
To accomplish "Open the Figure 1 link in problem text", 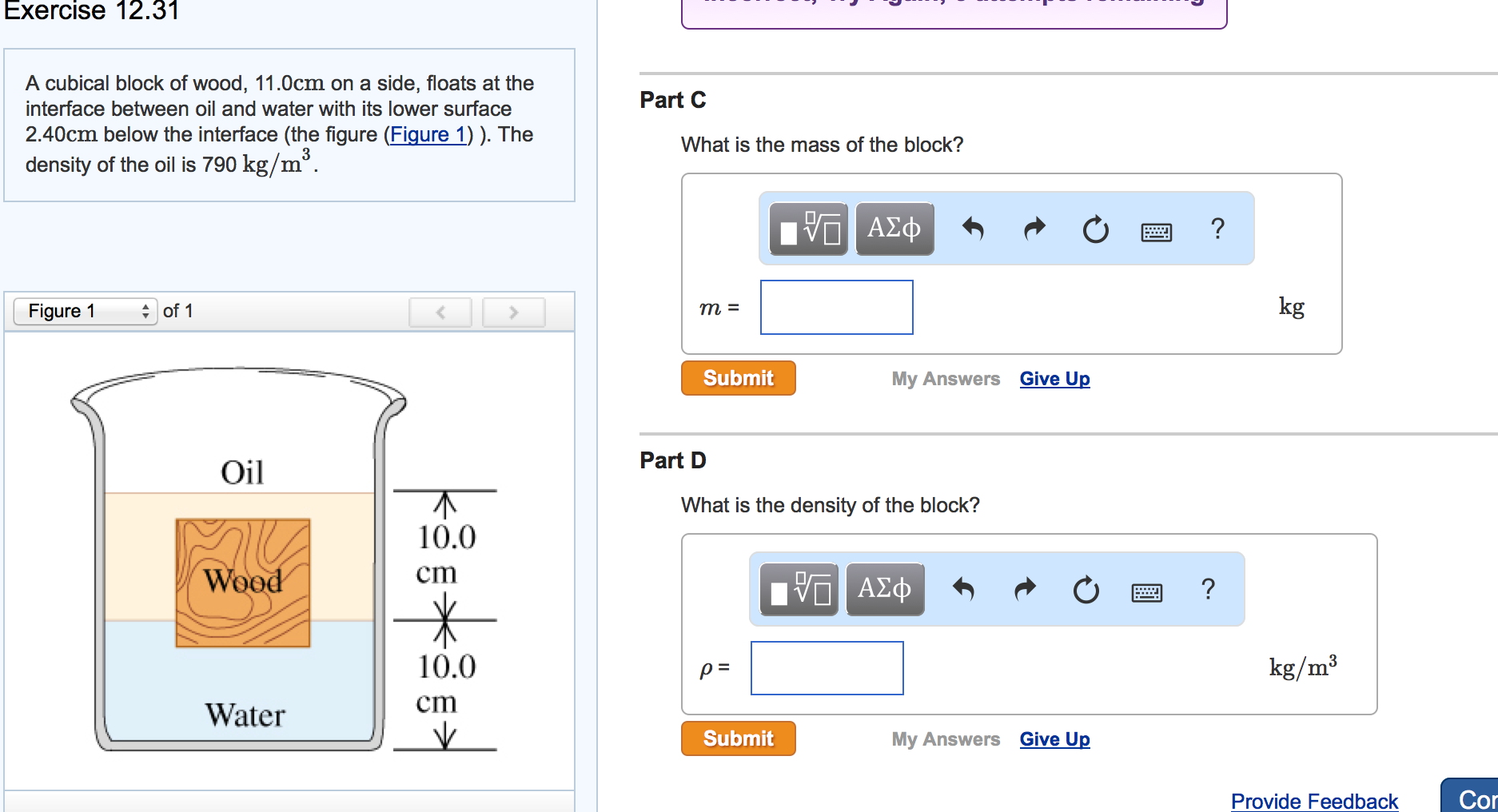I will [428, 134].
